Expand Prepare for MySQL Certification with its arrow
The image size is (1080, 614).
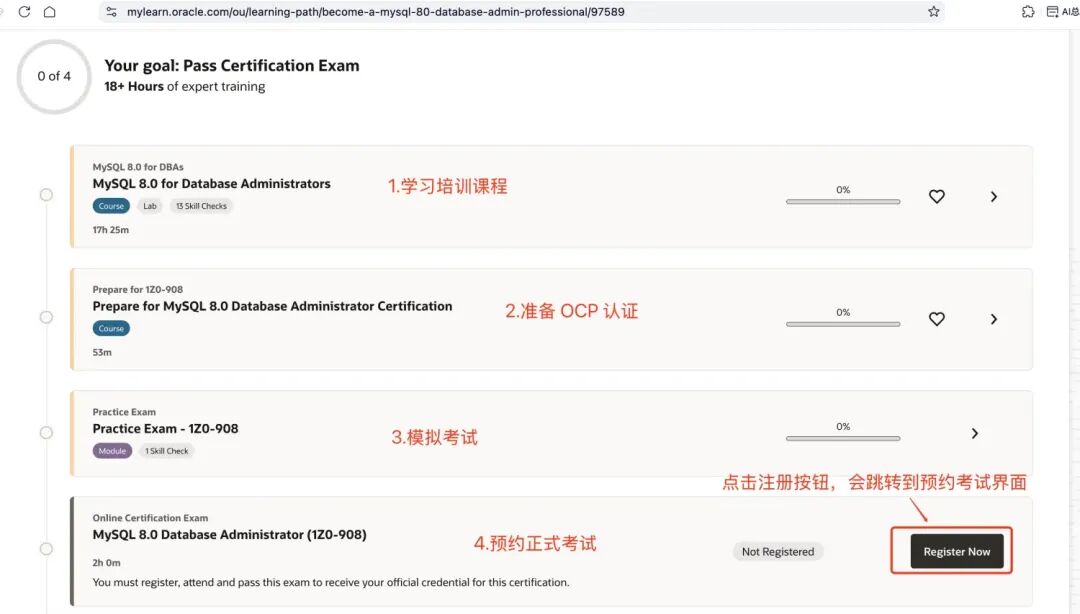[x=993, y=319]
